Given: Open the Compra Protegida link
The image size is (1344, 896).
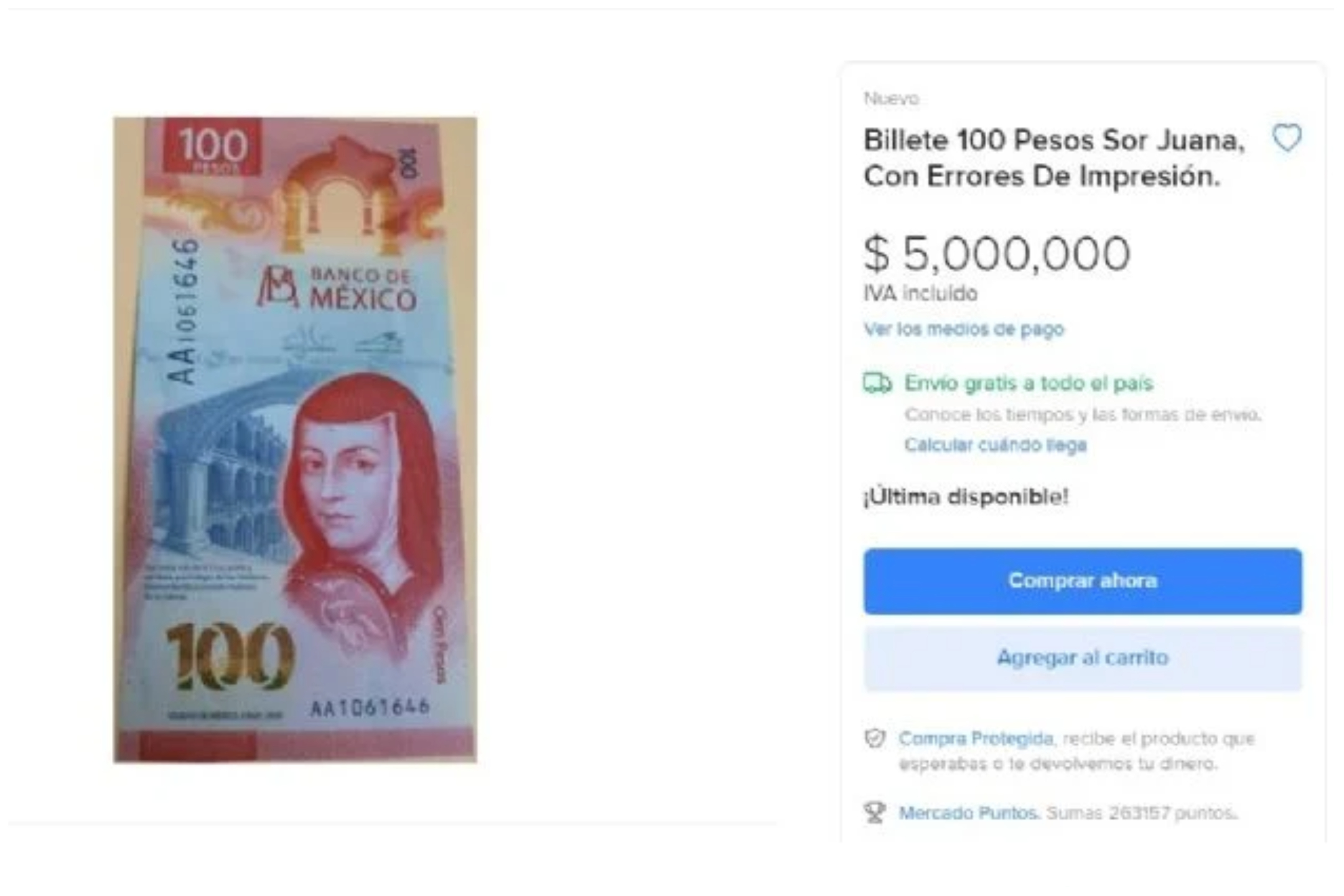Looking at the screenshot, I should [976, 739].
